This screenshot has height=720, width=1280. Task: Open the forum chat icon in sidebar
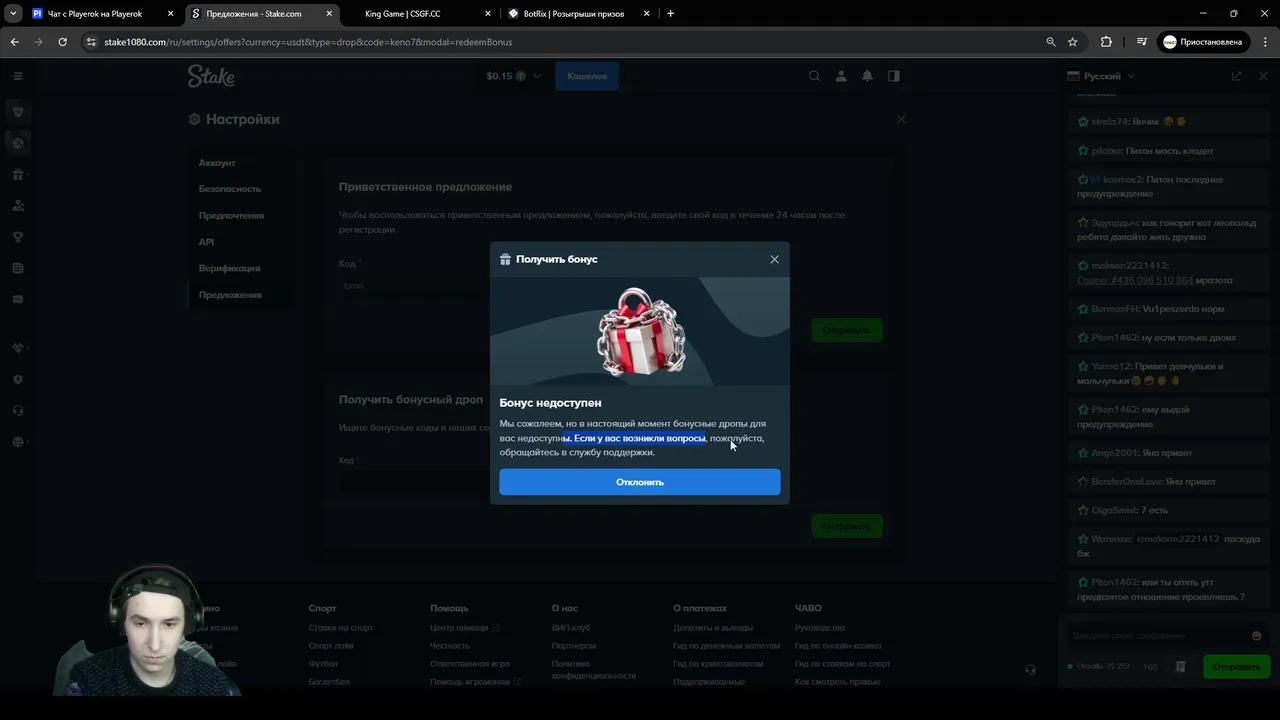coord(17,299)
